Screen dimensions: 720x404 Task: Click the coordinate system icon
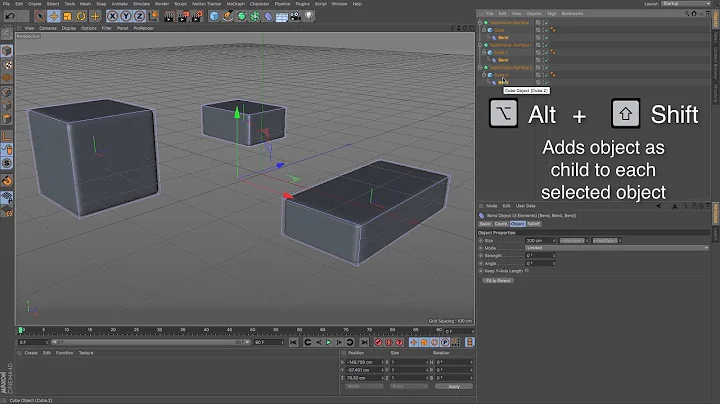click(153, 17)
